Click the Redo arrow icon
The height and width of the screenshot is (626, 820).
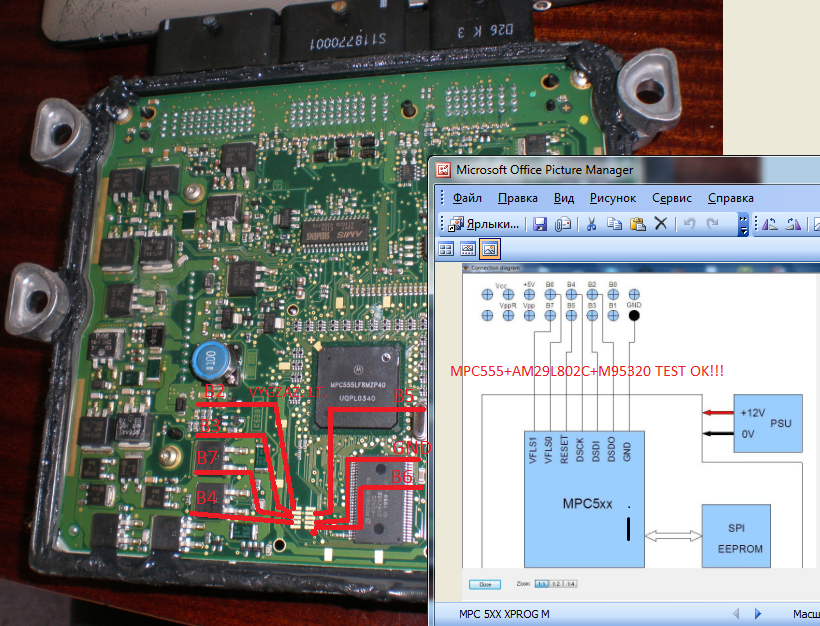click(712, 224)
